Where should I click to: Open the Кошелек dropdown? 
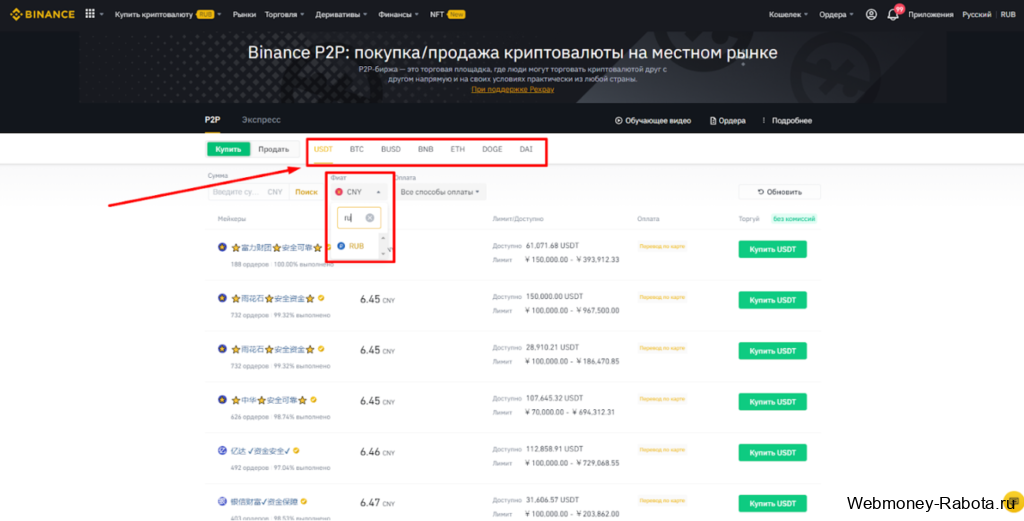(x=788, y=14)
